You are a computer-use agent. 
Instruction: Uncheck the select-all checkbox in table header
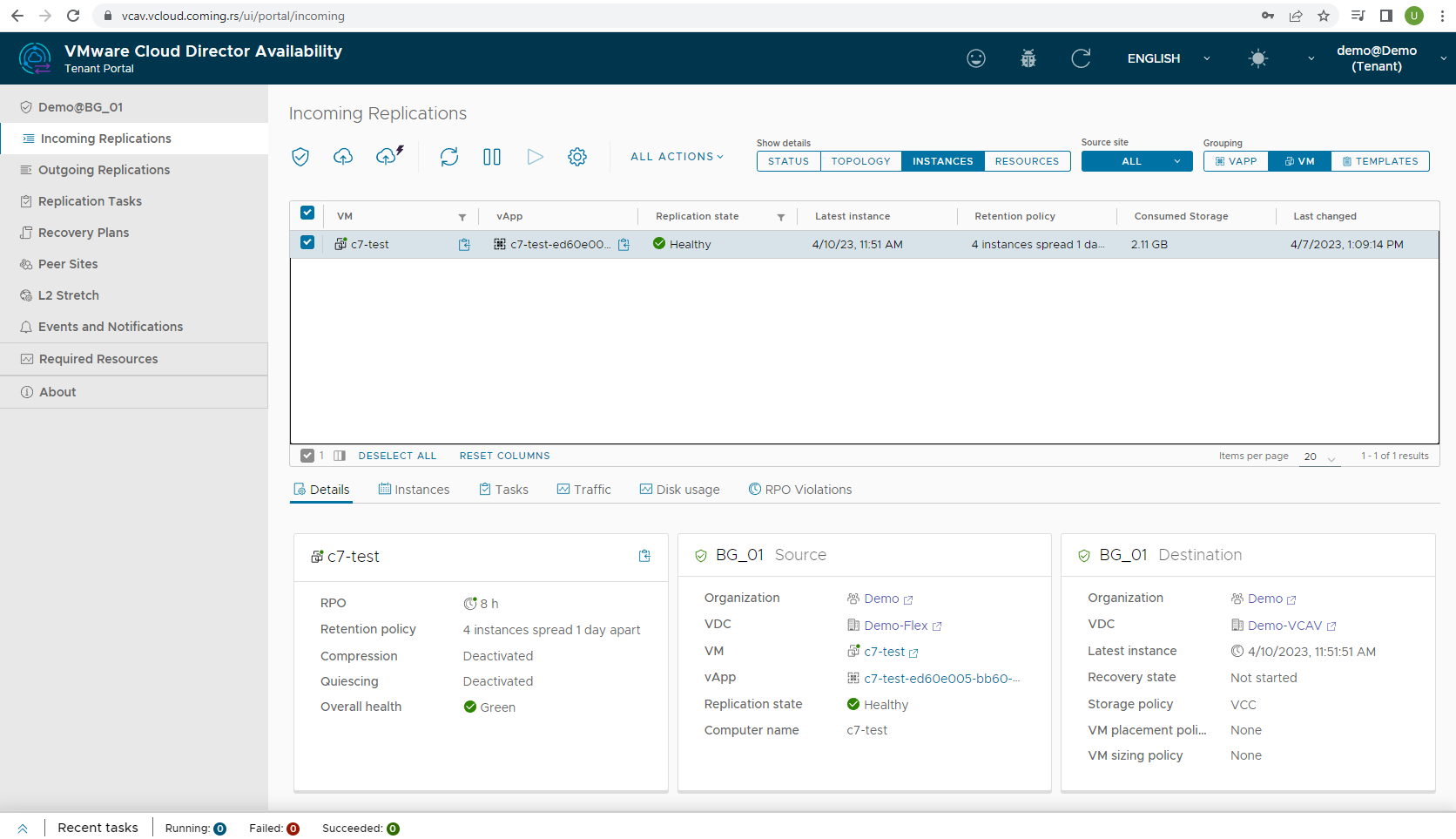coord(307,213)
